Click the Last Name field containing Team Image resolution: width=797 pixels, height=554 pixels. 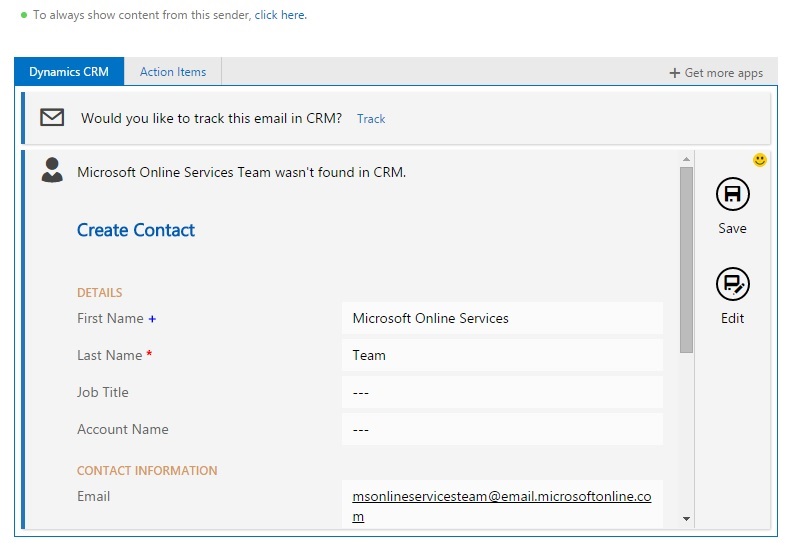click(x=502, y=355)
